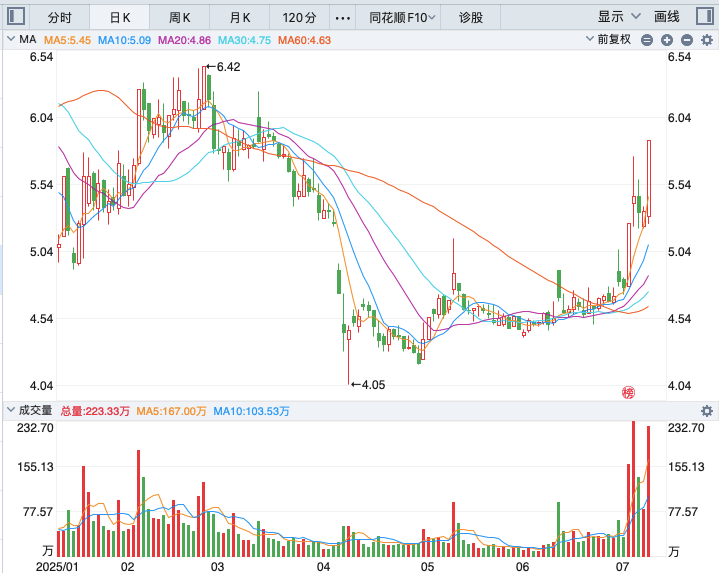Open the more periods ellipsis menu
Image resolution: width=719 pixels, height=573 pixels.
point(343,18)
